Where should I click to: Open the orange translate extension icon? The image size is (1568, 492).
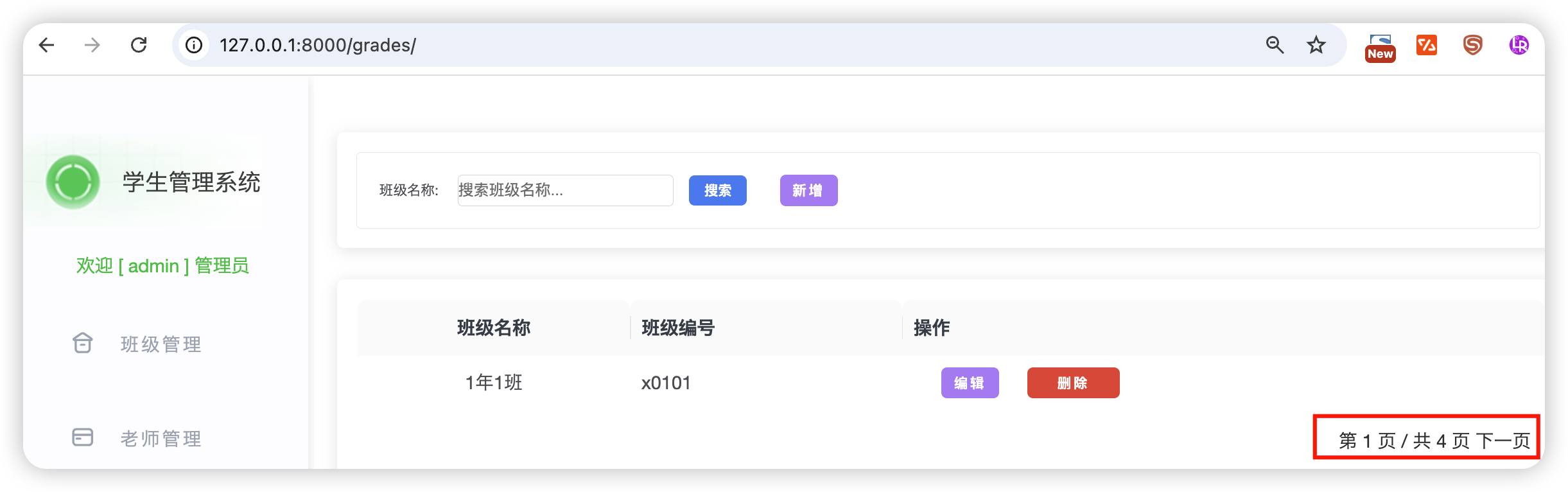(1426, 45)
